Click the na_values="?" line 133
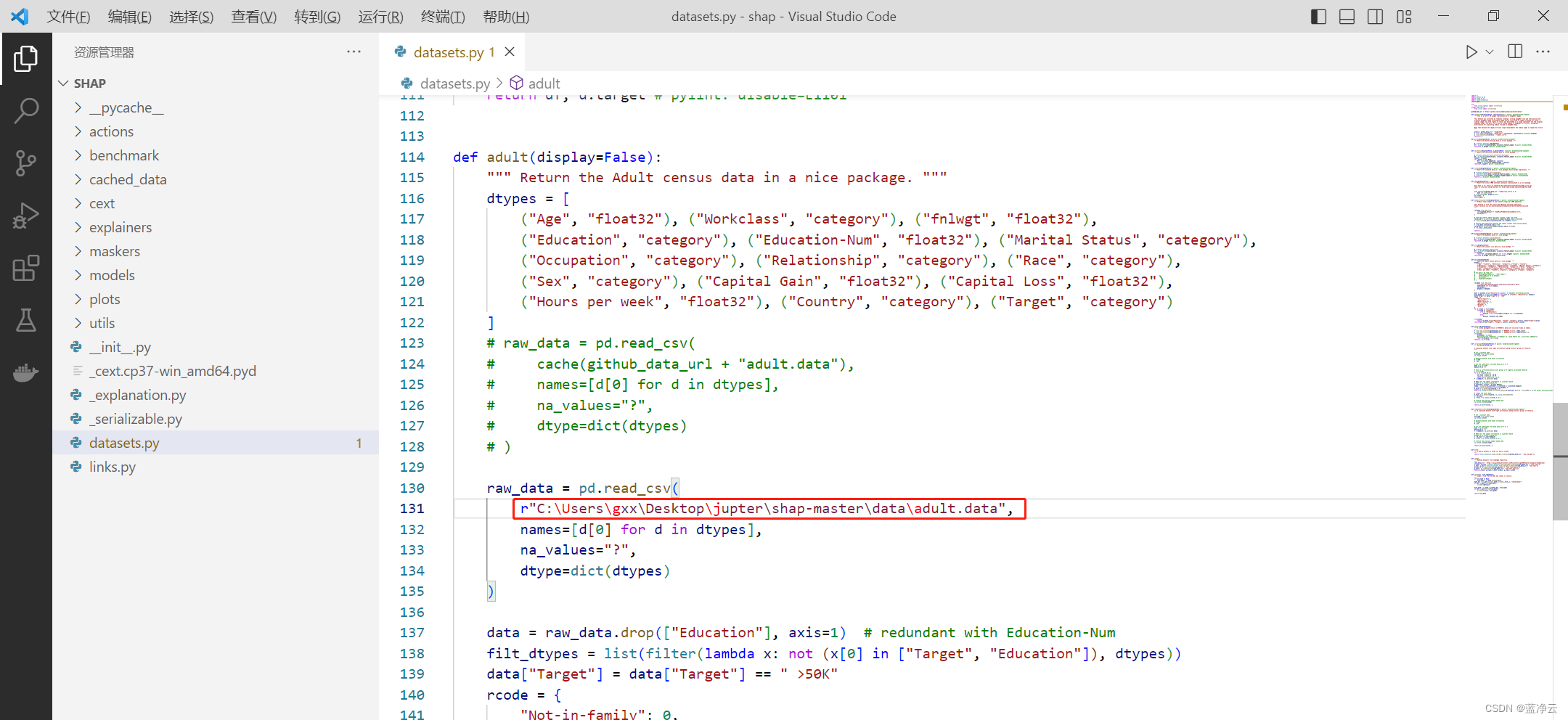1568x720 pixels. 578,550
